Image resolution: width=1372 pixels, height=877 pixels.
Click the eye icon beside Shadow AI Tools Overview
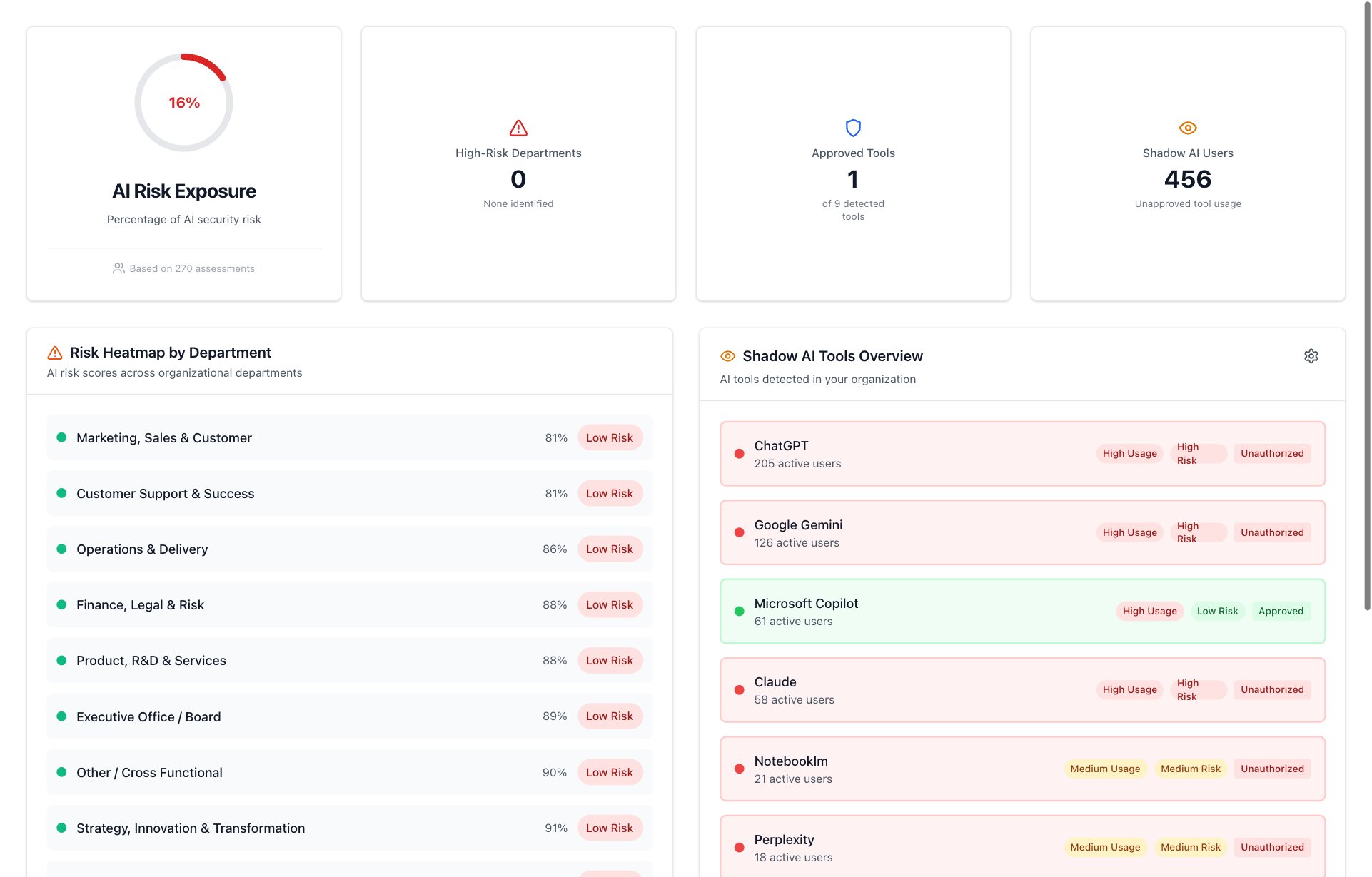(727, 356)
